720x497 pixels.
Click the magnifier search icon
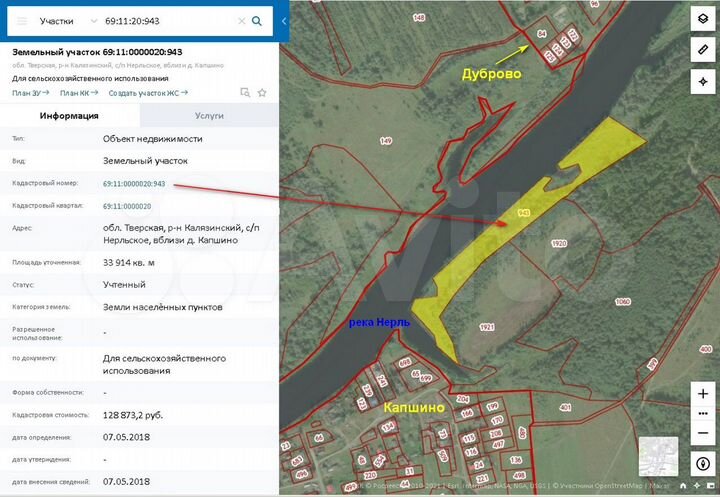tap(258, 20)
